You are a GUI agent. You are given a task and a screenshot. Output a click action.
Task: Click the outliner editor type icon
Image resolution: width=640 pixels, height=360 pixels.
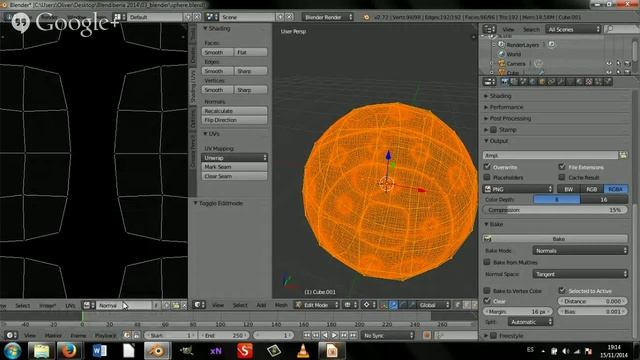coord(489,29)
